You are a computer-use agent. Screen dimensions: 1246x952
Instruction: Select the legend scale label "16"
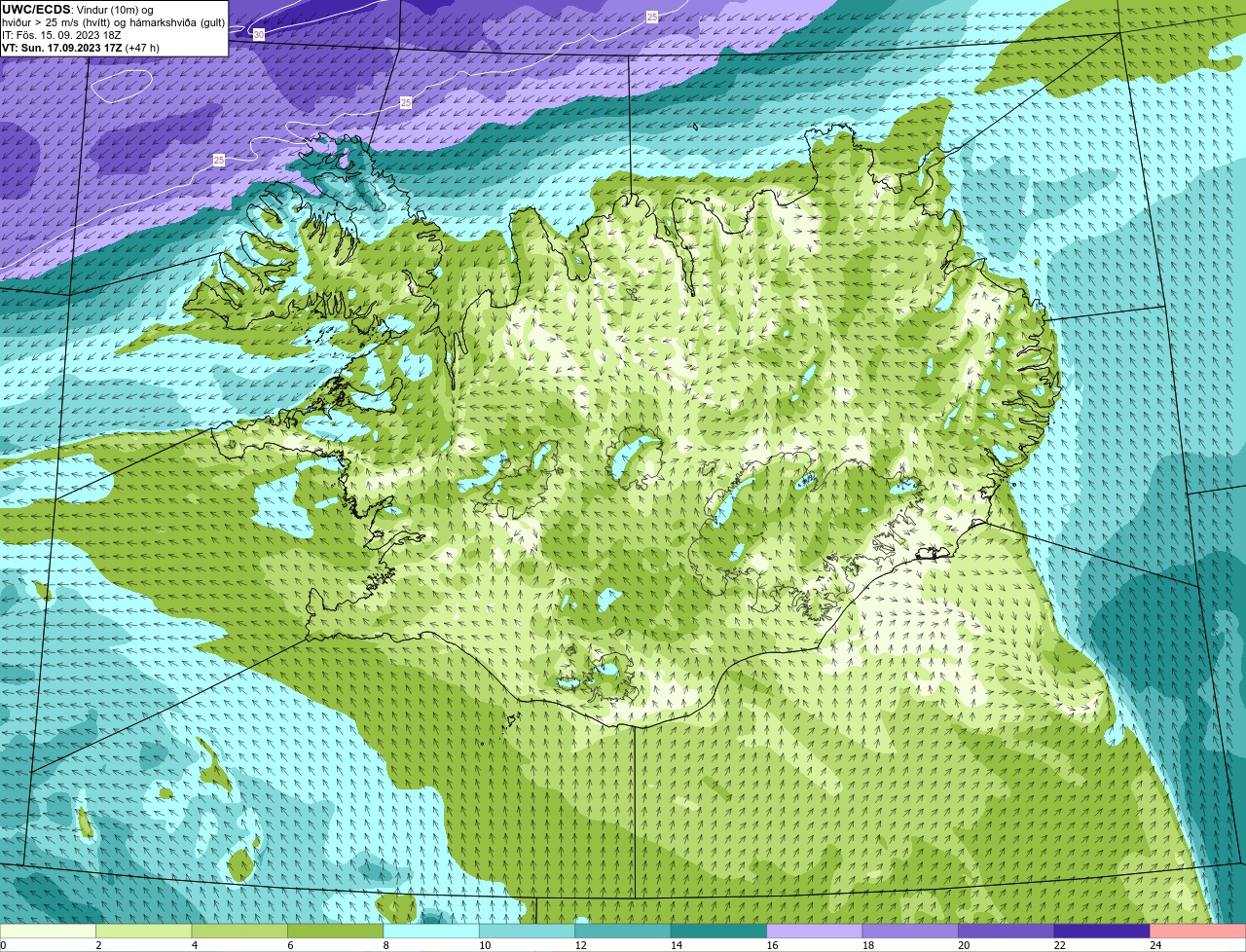tap(772, 945)
